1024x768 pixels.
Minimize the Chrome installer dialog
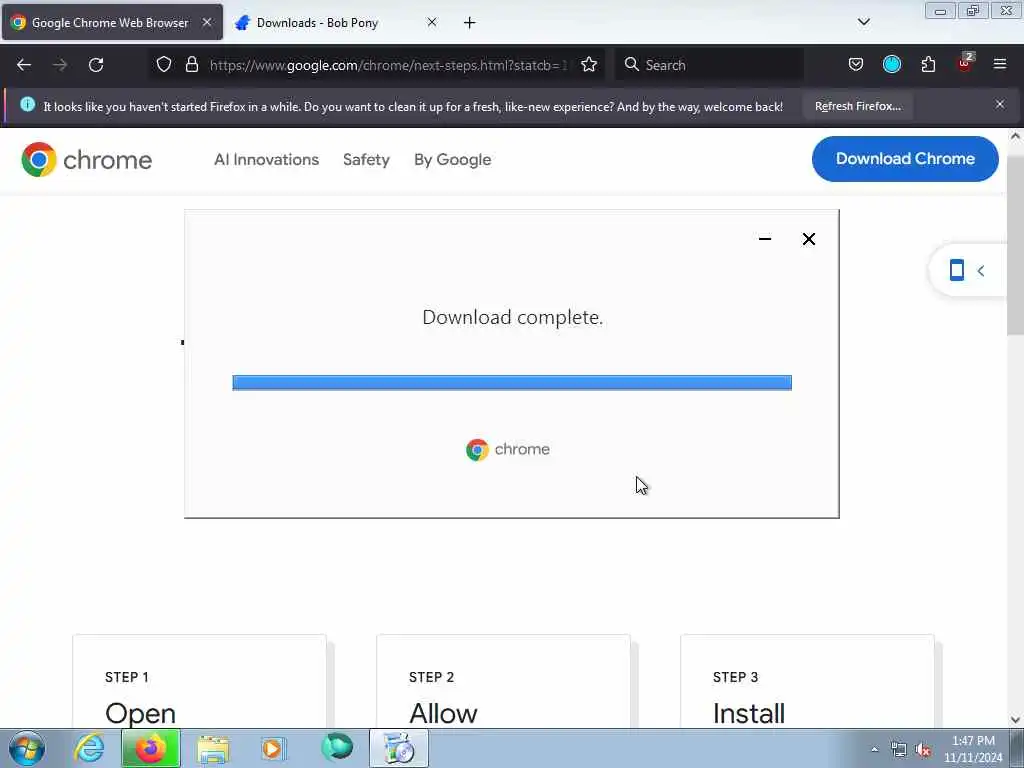pyautogui.click(x=765, y=239)
